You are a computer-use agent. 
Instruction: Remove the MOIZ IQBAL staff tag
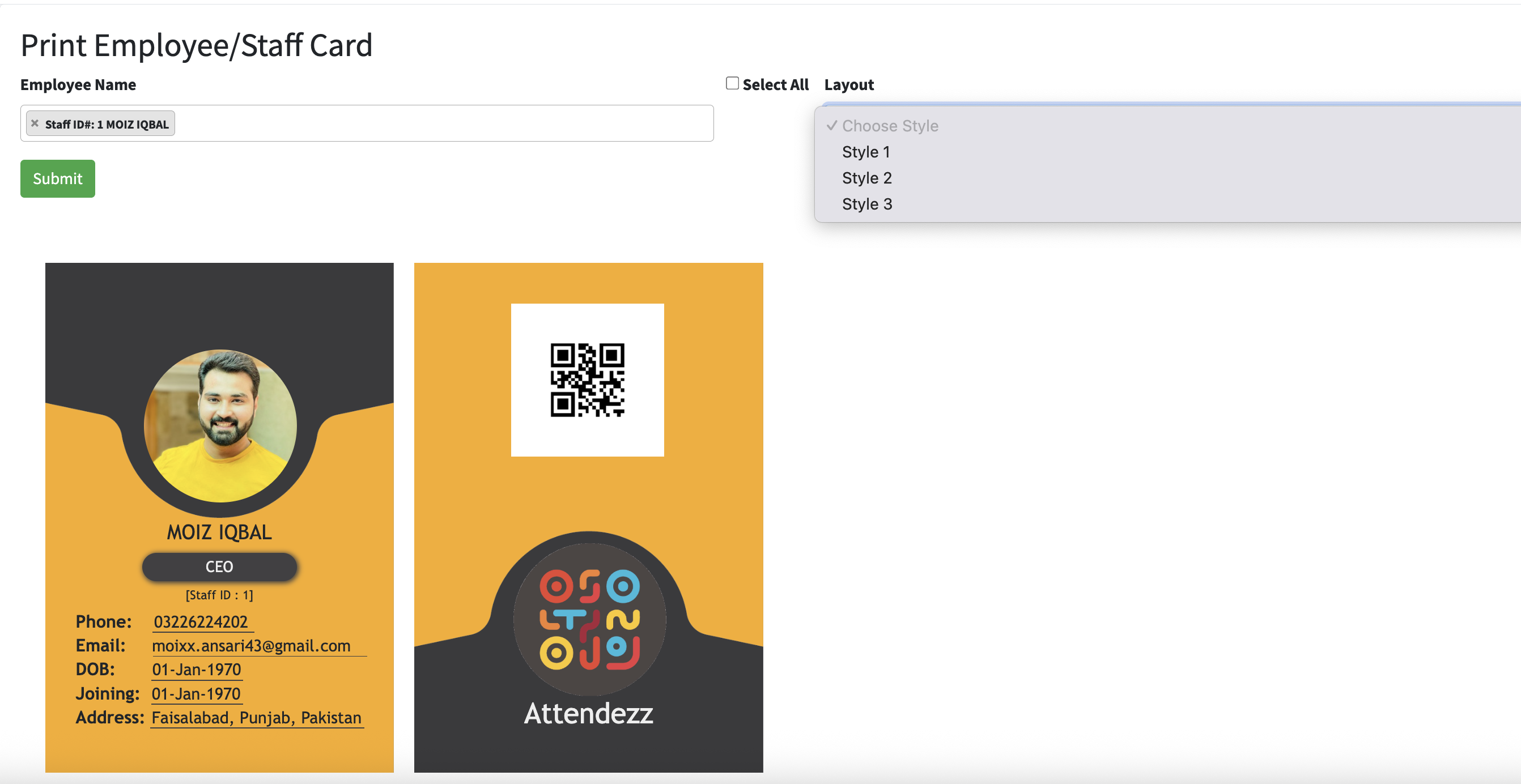35,123
